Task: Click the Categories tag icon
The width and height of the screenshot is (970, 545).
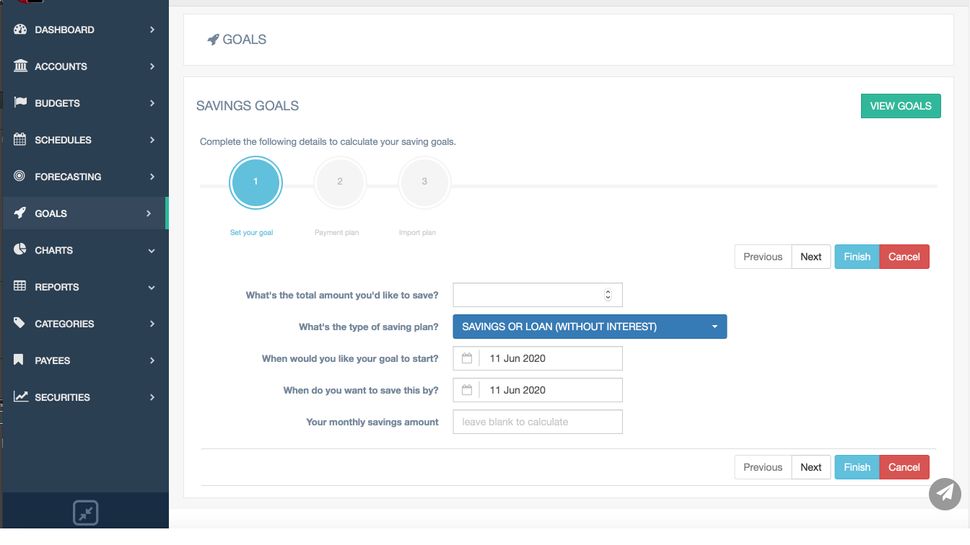Action: (x=20, y=324)
